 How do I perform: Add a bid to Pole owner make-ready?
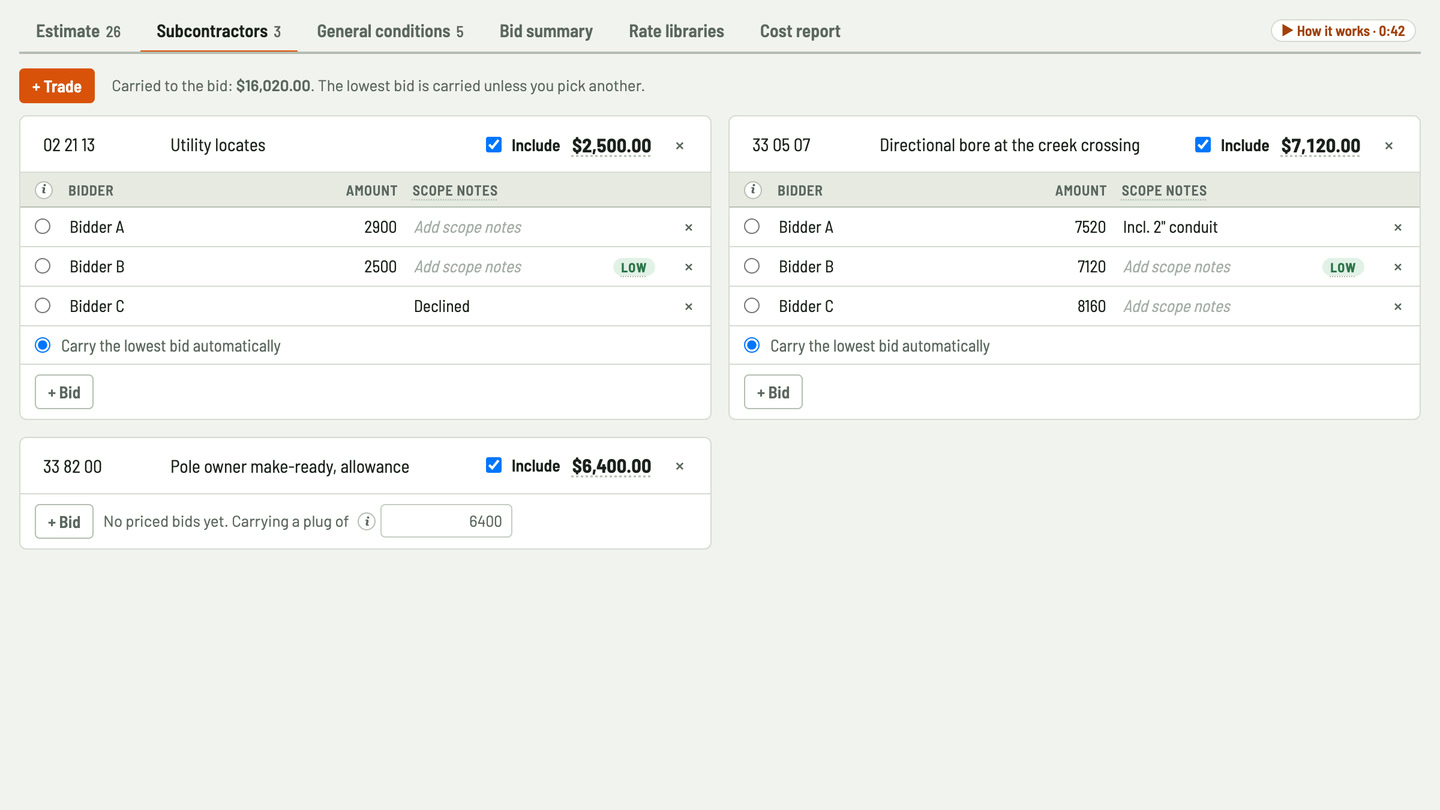point(64,521)
